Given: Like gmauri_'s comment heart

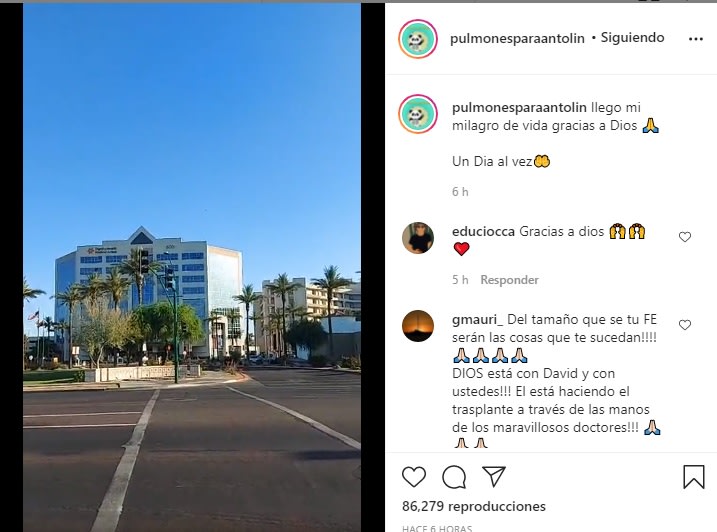Looking at the screenshot, I should (685, 325).
